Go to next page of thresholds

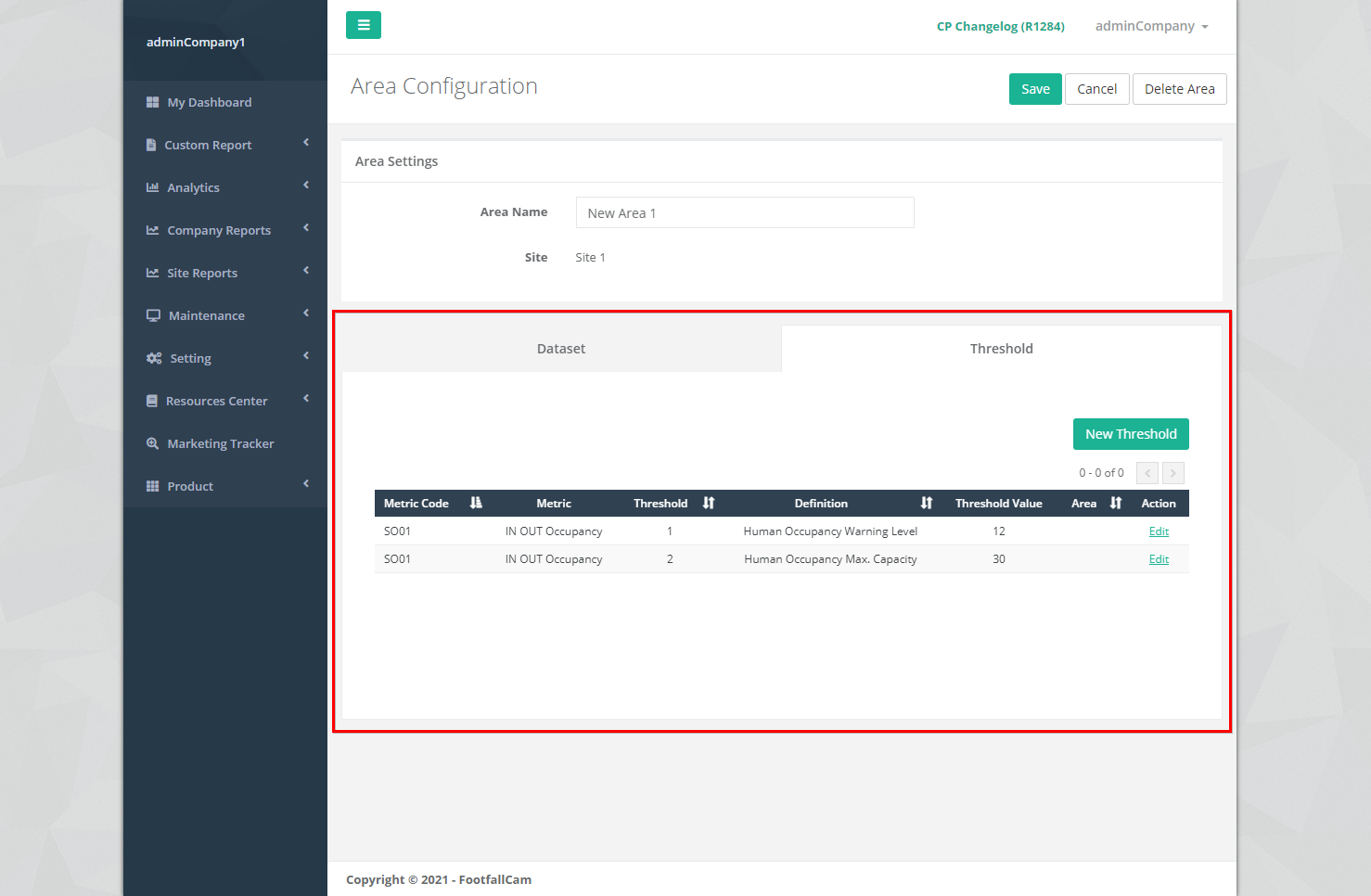[x=1172, y=473]
